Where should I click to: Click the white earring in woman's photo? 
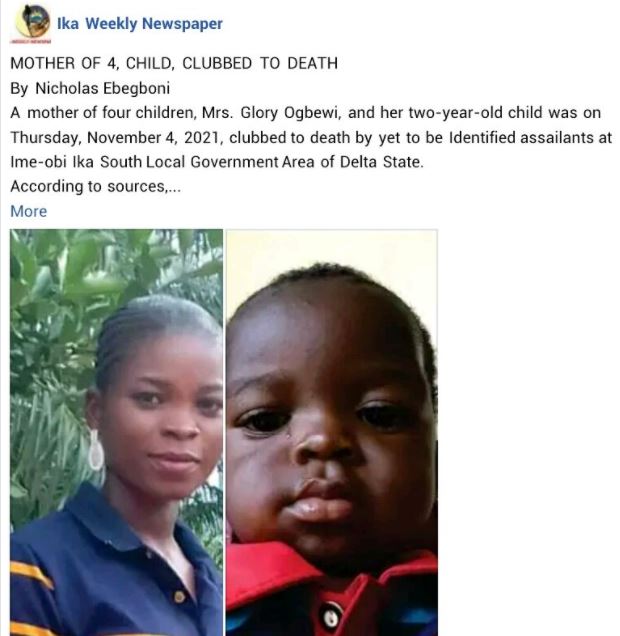click(x=96, y=450)
